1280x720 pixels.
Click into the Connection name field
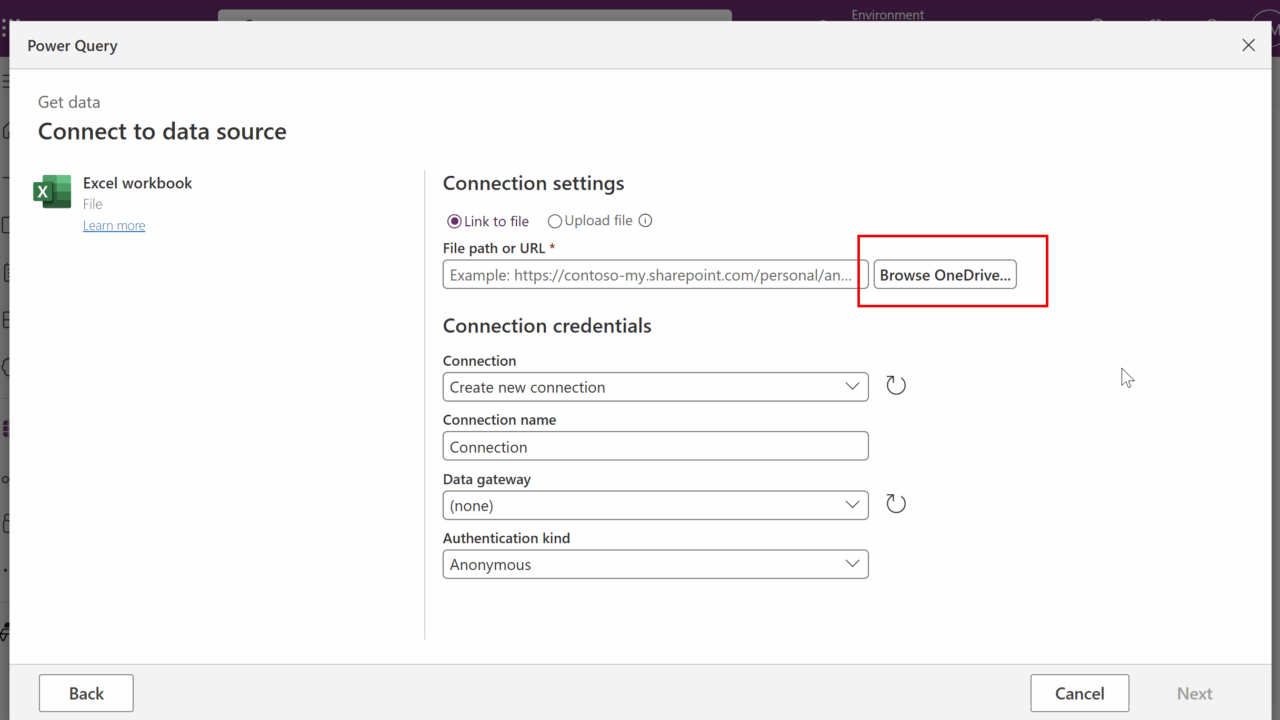tap(655, 446)
